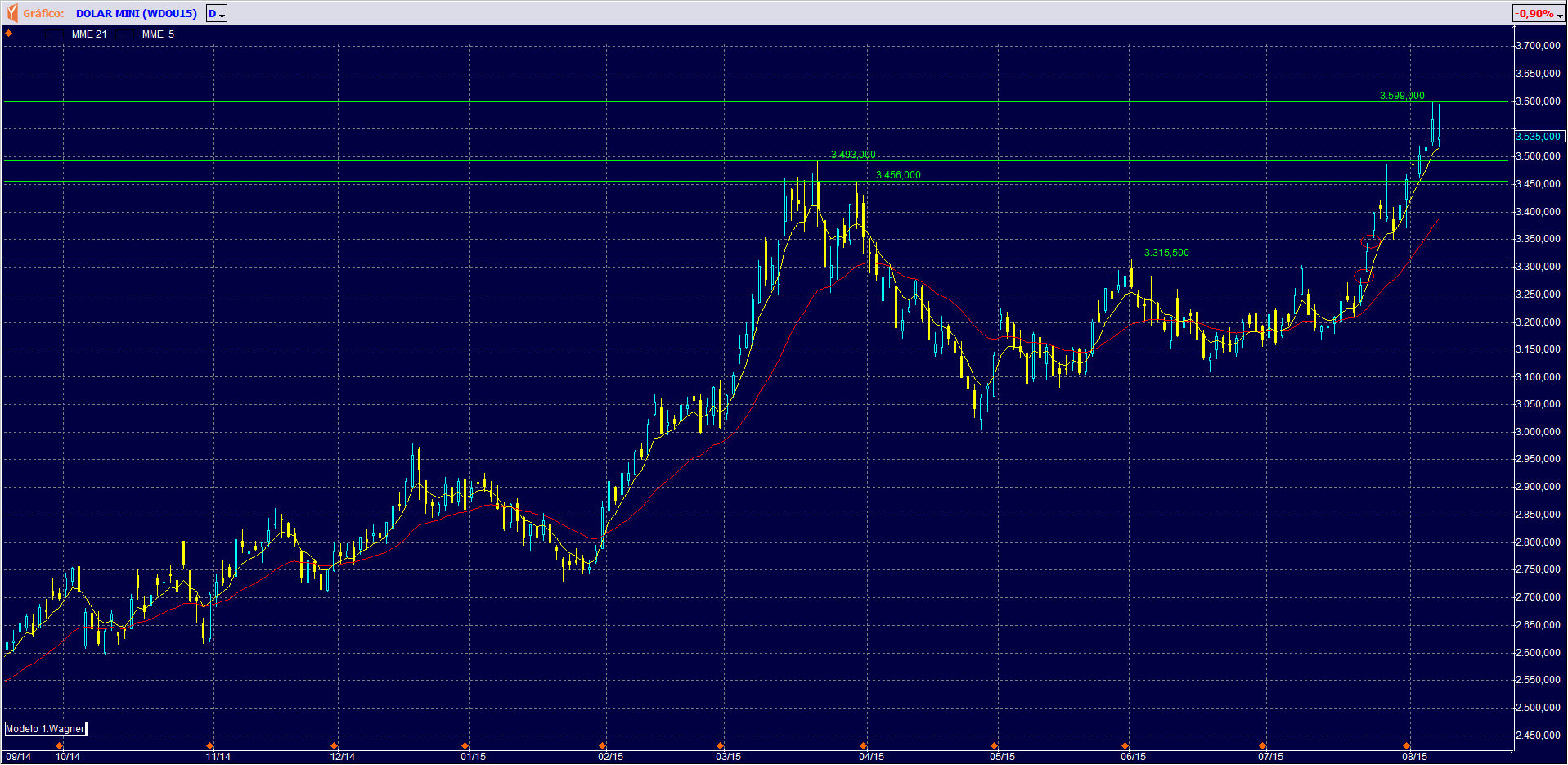
Task: Click the DOLAR MINI (WDOU15) asset name
Action: pos(137,13)
